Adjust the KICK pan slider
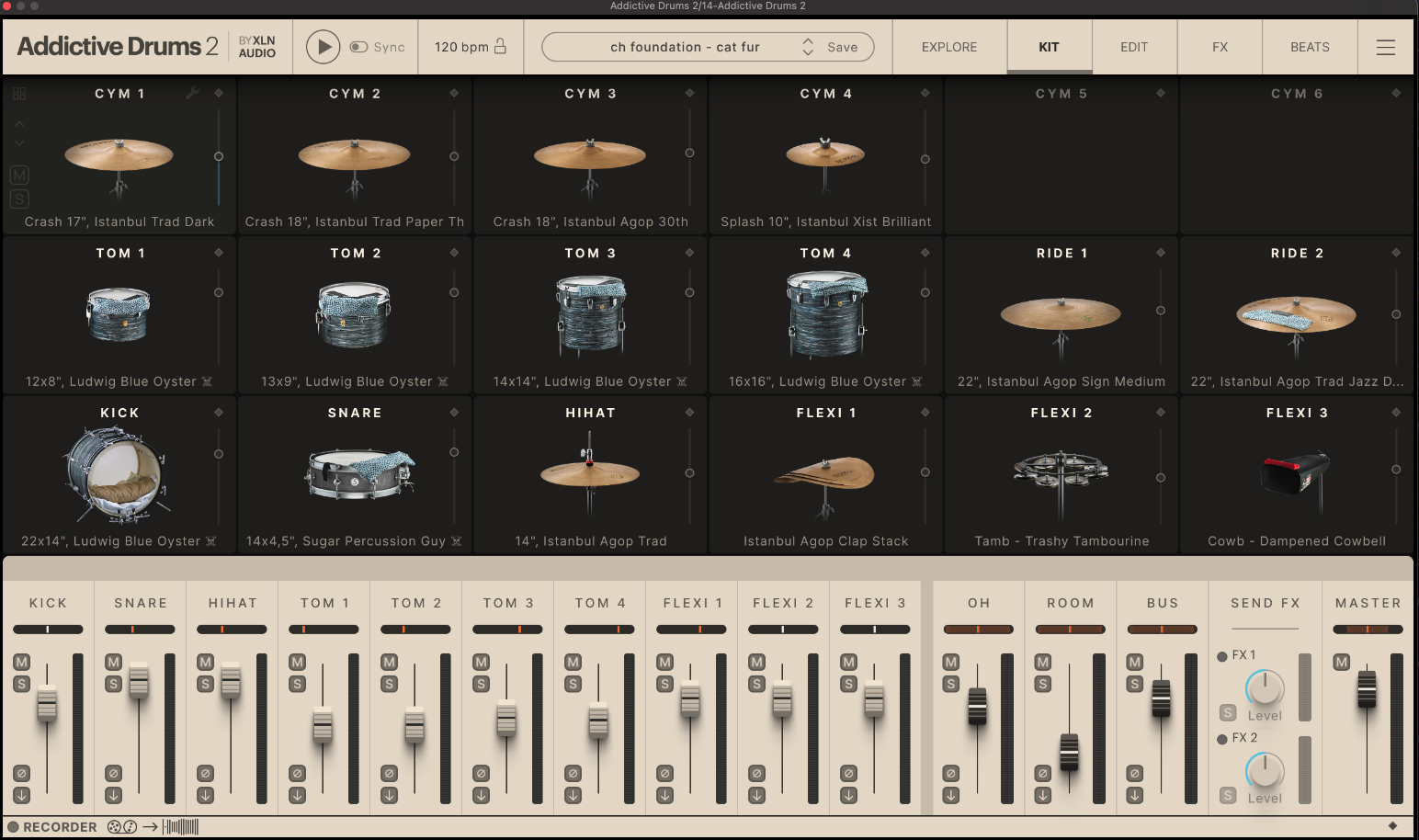Viewport: 1419px width, 840px height. (48, 630)
